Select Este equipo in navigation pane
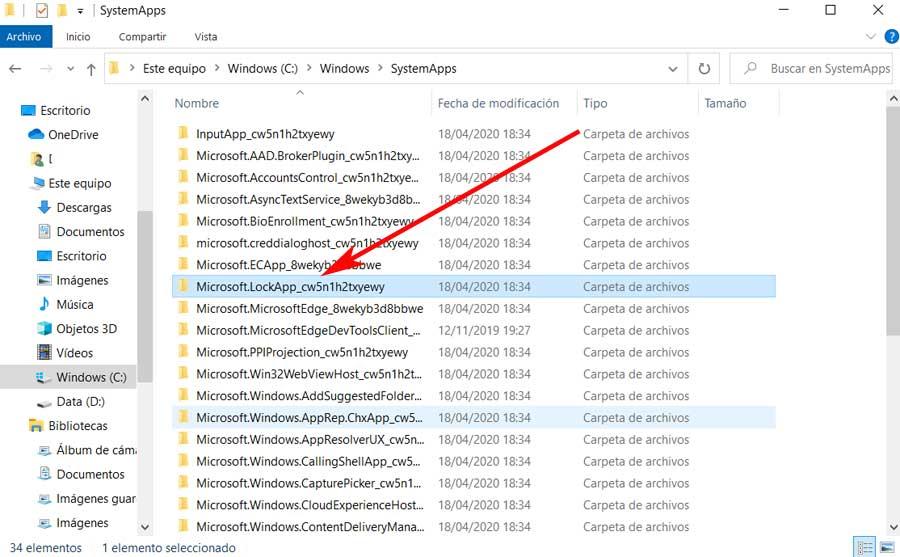 point(80,183)
